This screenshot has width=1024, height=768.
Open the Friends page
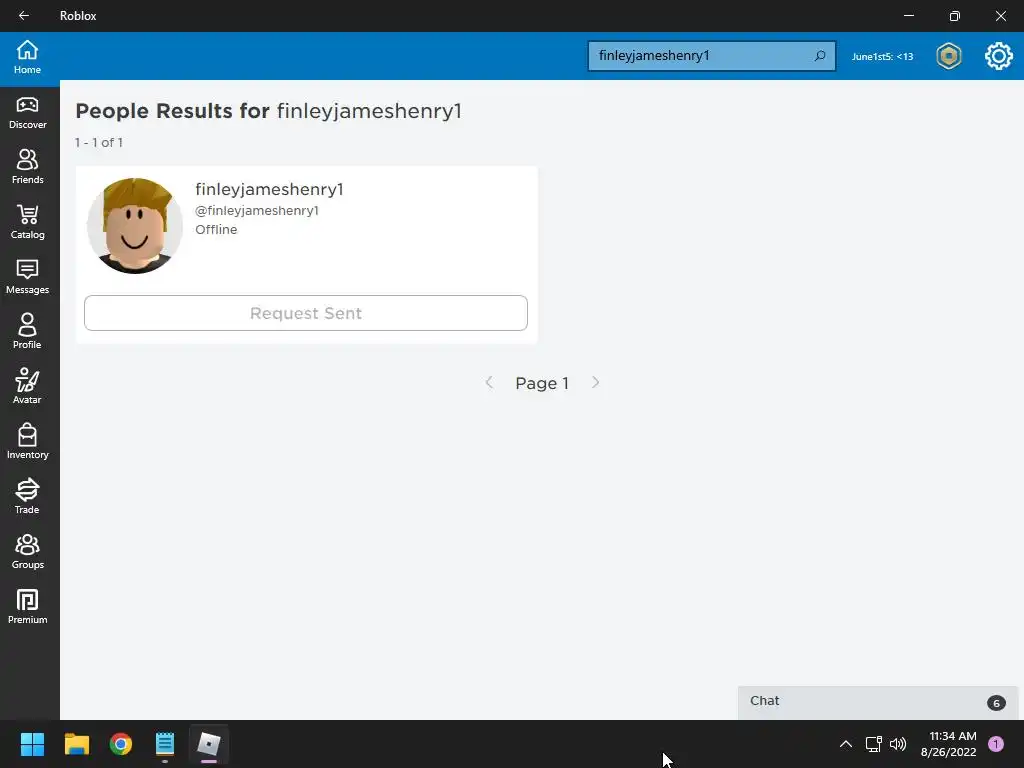[x=27, y=168]
